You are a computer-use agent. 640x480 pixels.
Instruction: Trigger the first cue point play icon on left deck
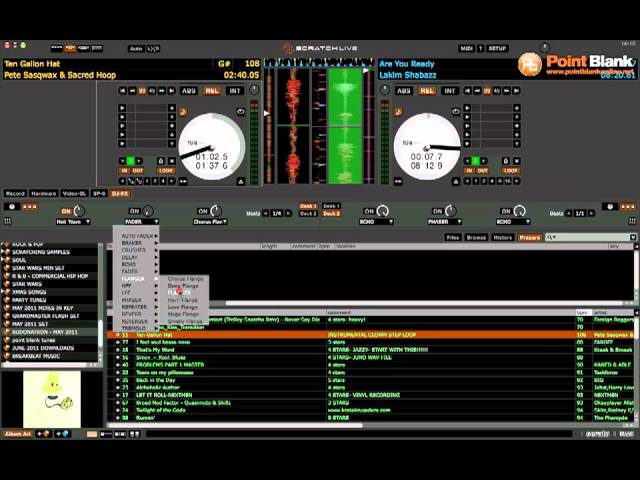(122, 108)
